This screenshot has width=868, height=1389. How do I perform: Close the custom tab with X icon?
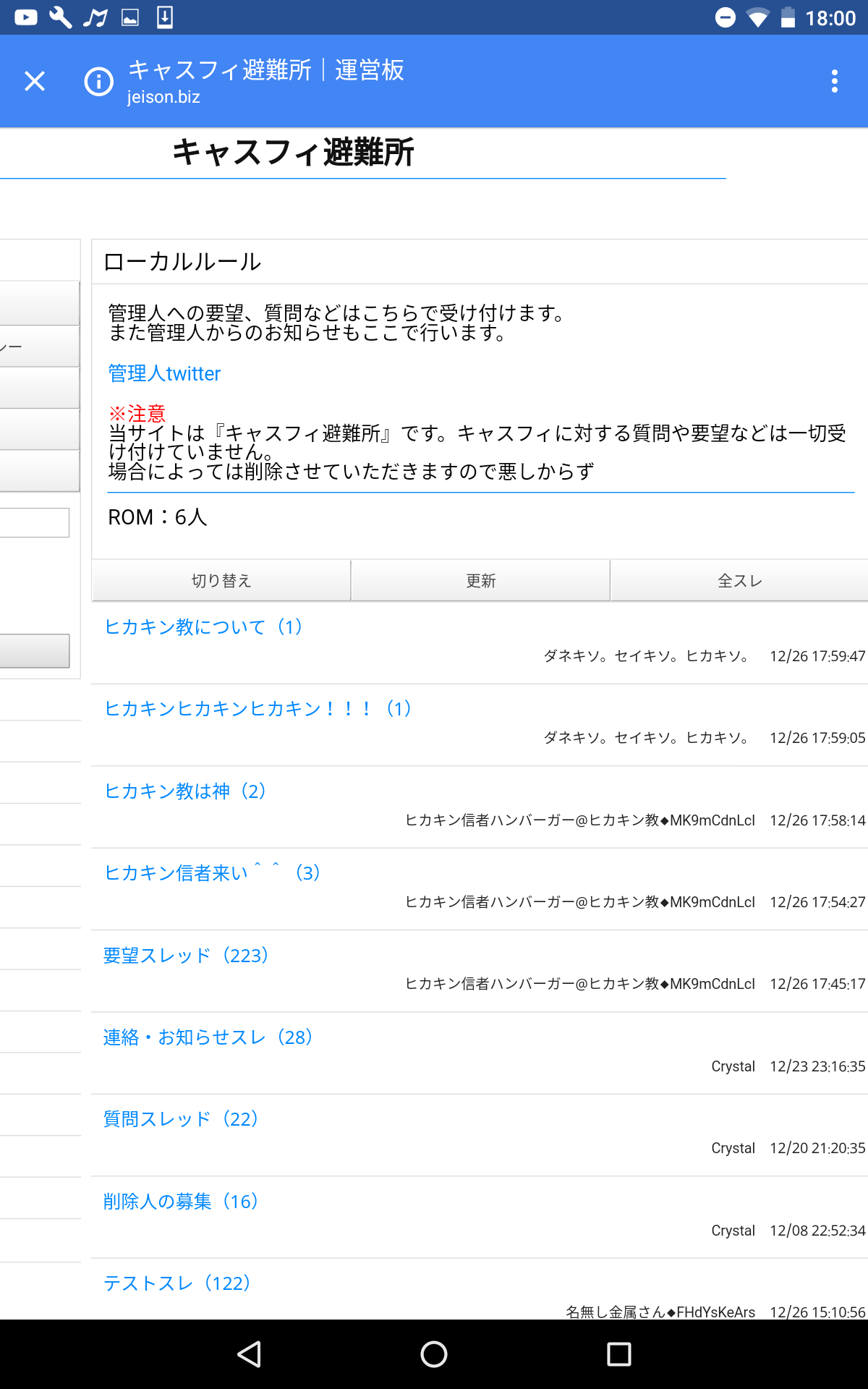(35, 81)
